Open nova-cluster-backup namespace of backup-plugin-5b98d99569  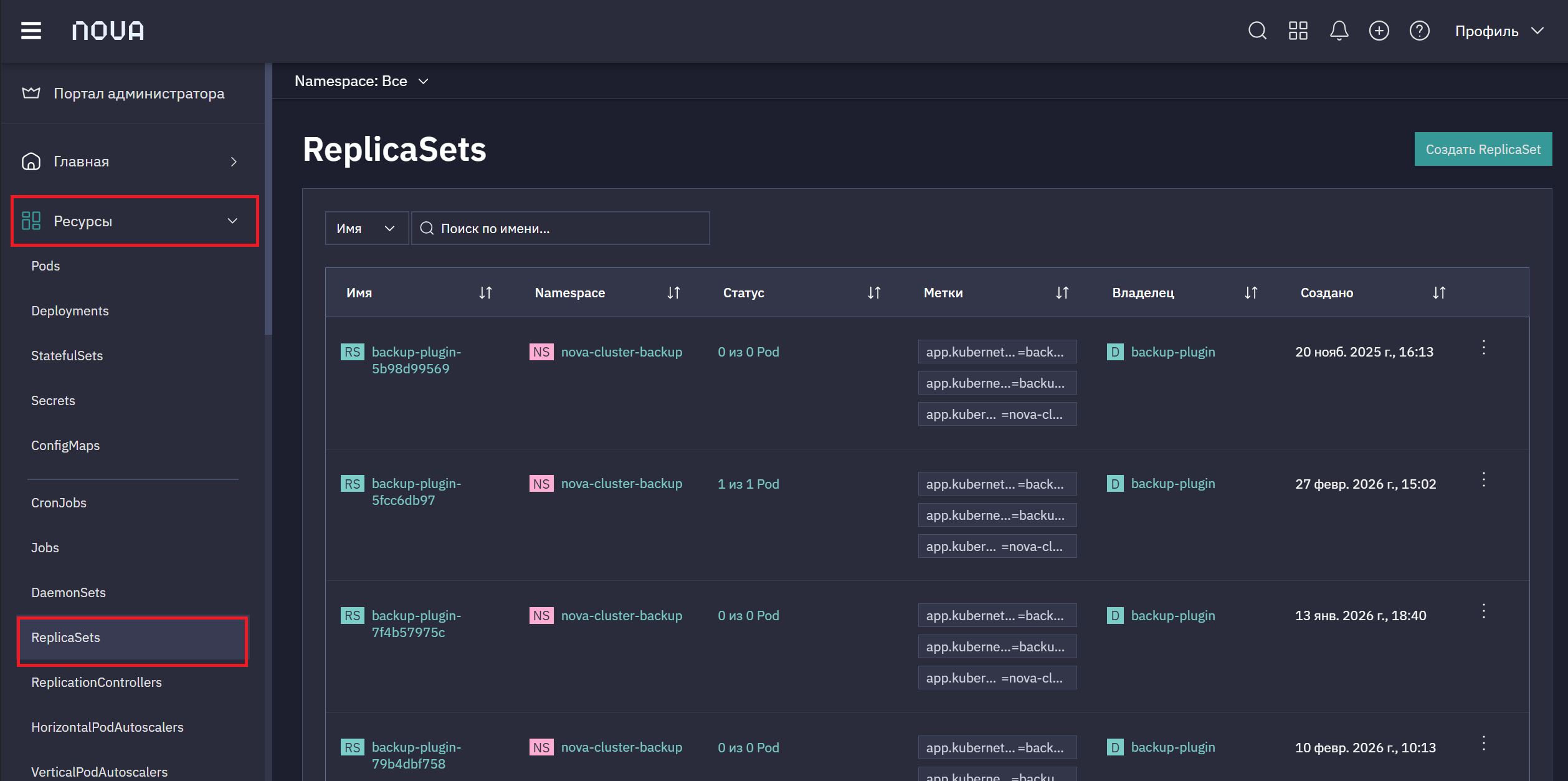click(x=622, y=352)
